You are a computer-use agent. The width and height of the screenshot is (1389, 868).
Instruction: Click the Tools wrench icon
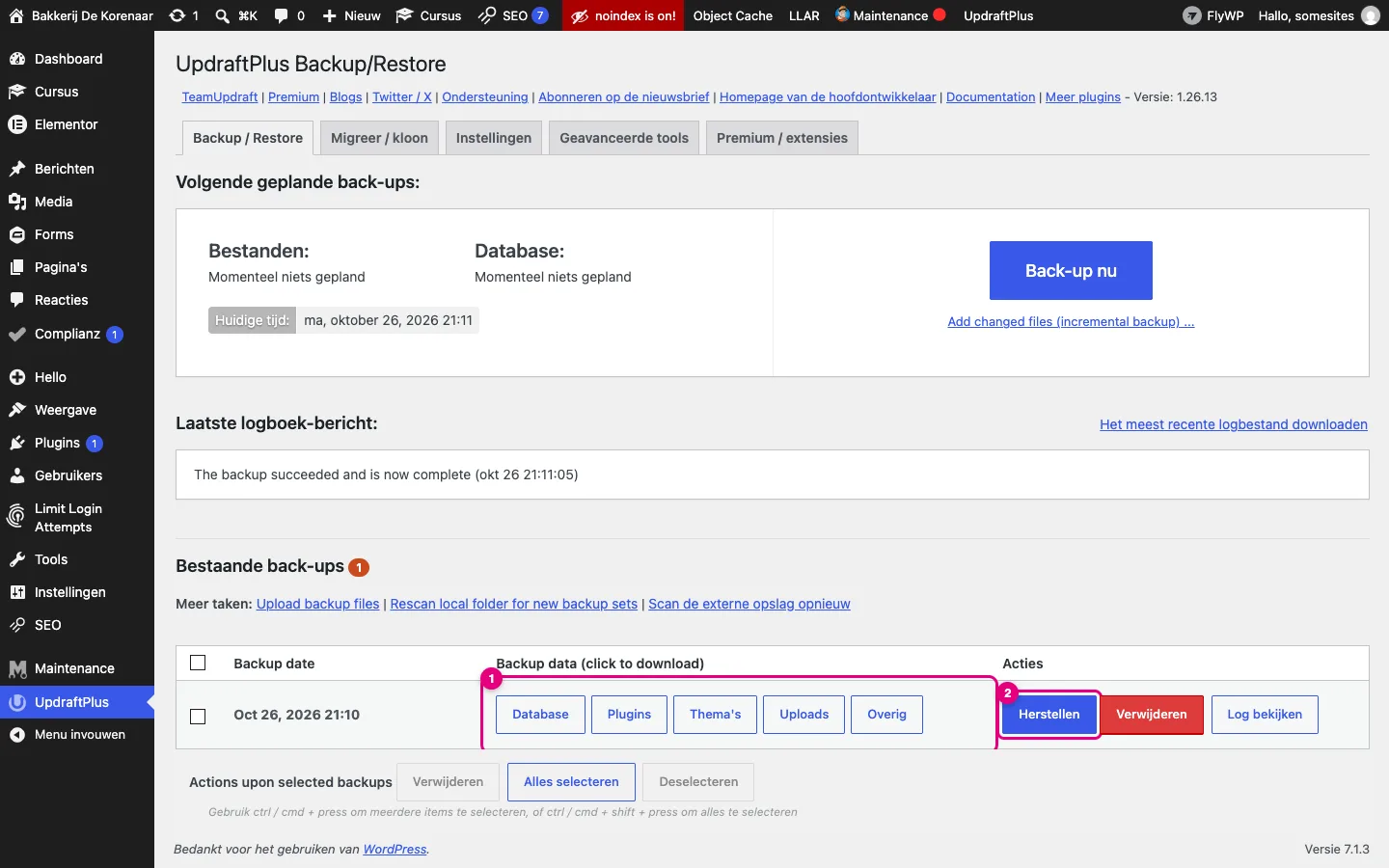(17, 559)
